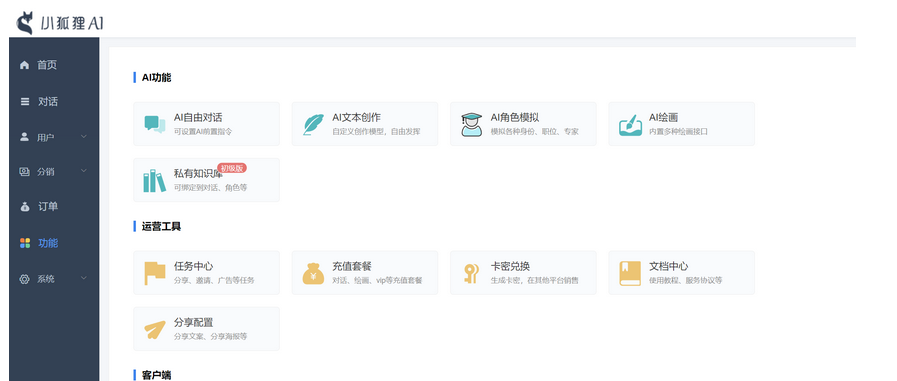Screen dimensions: 897x381
Task: Open the AI文本创作 card title
Action: point(356,118)
